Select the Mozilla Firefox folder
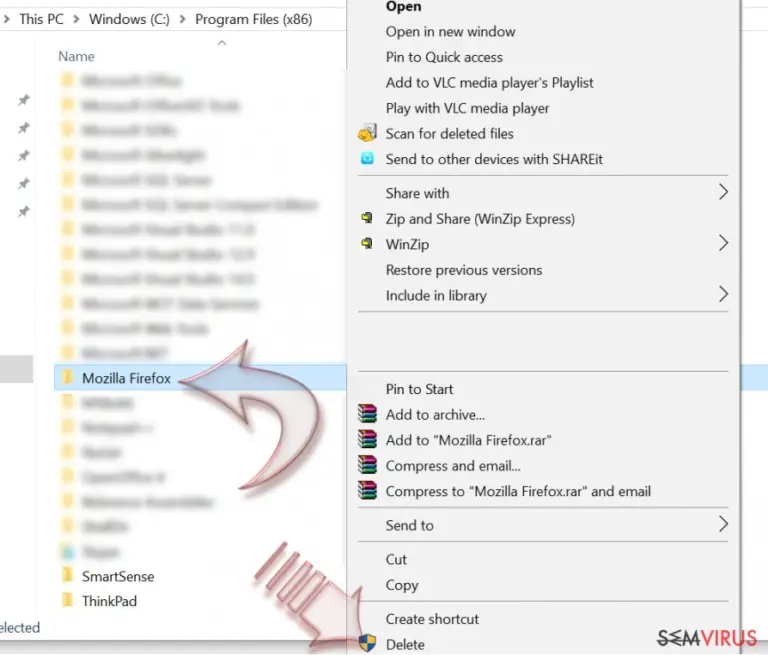Image resolution: width=768 pixels, height=655 pixels. [x=126, y=379]
